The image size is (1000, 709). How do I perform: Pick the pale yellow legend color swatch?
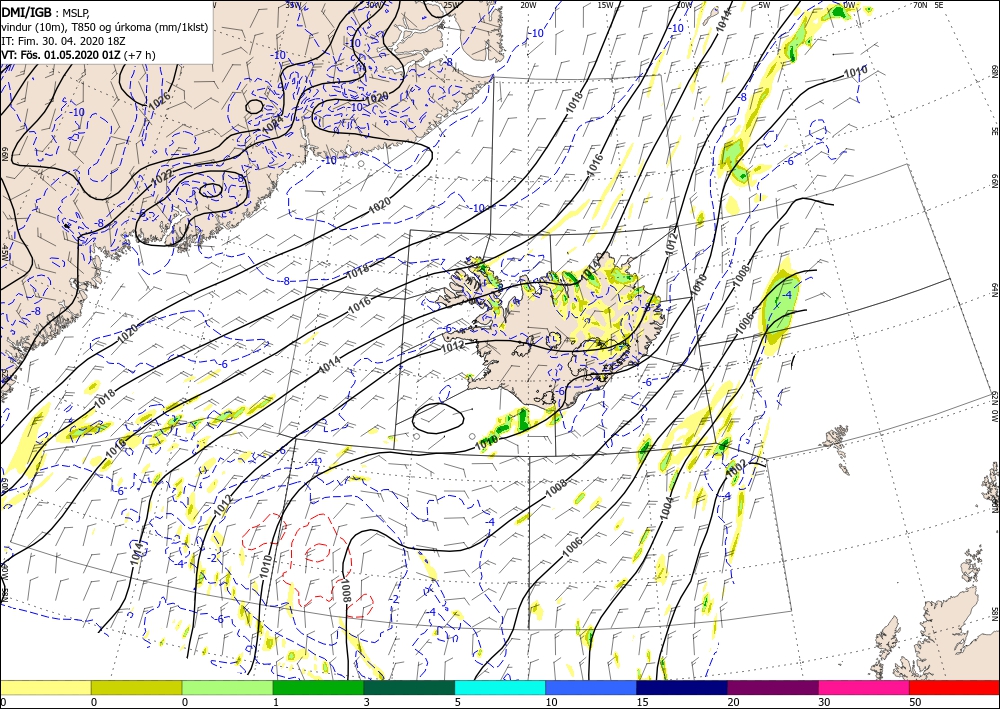pos(45,687)
